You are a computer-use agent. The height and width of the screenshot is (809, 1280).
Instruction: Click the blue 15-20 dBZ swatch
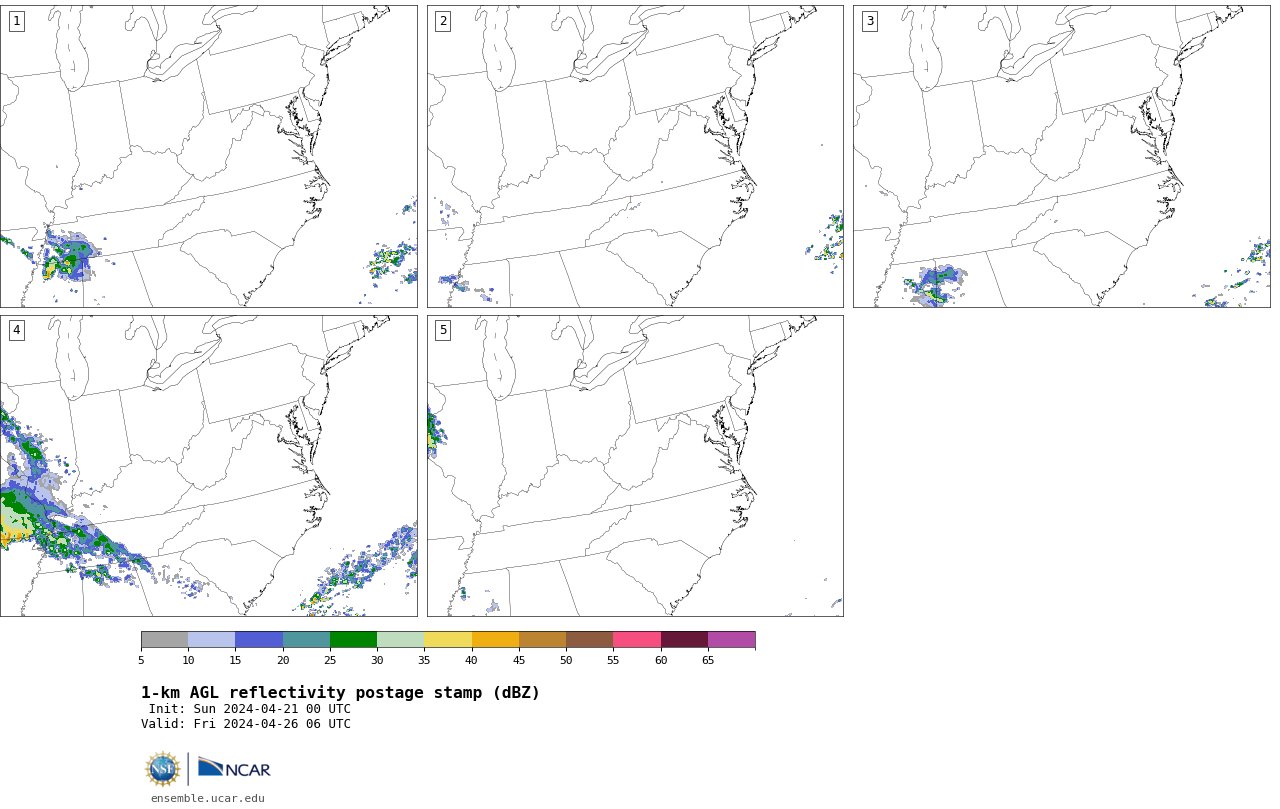click(259, 640)
